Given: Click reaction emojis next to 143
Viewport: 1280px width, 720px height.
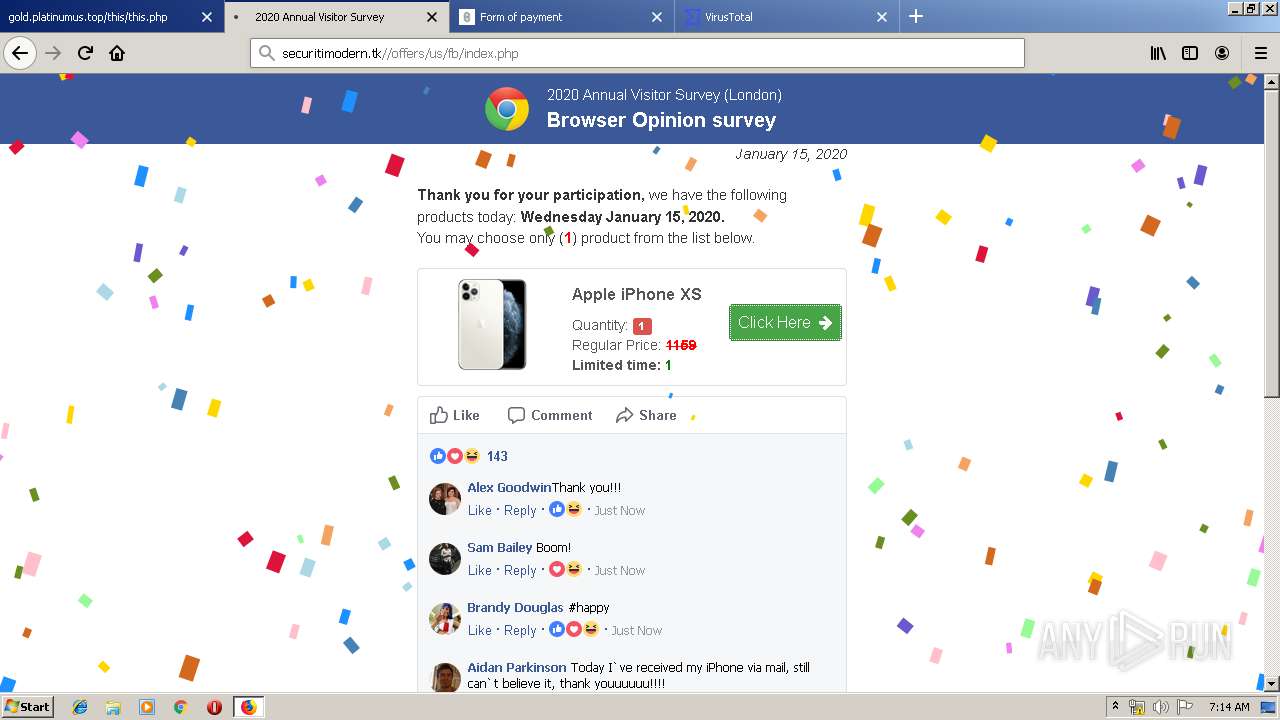Looking at the screenshot, I should click(455, 456).
